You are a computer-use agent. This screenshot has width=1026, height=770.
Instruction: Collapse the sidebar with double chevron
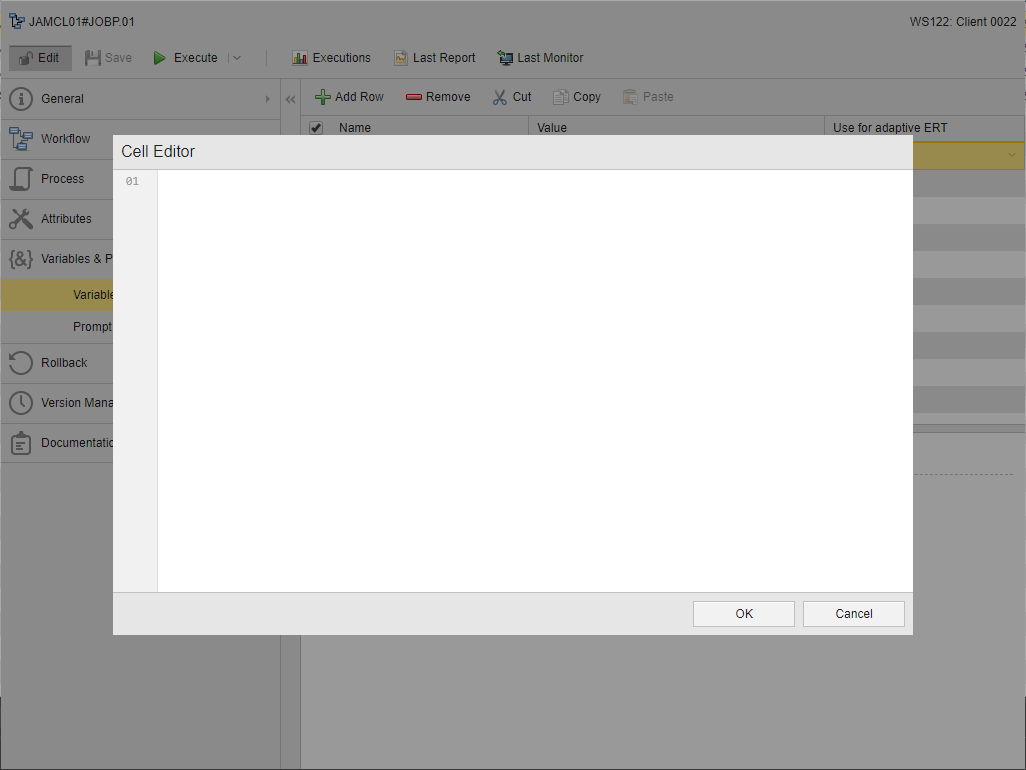click(x=291, y=99)
